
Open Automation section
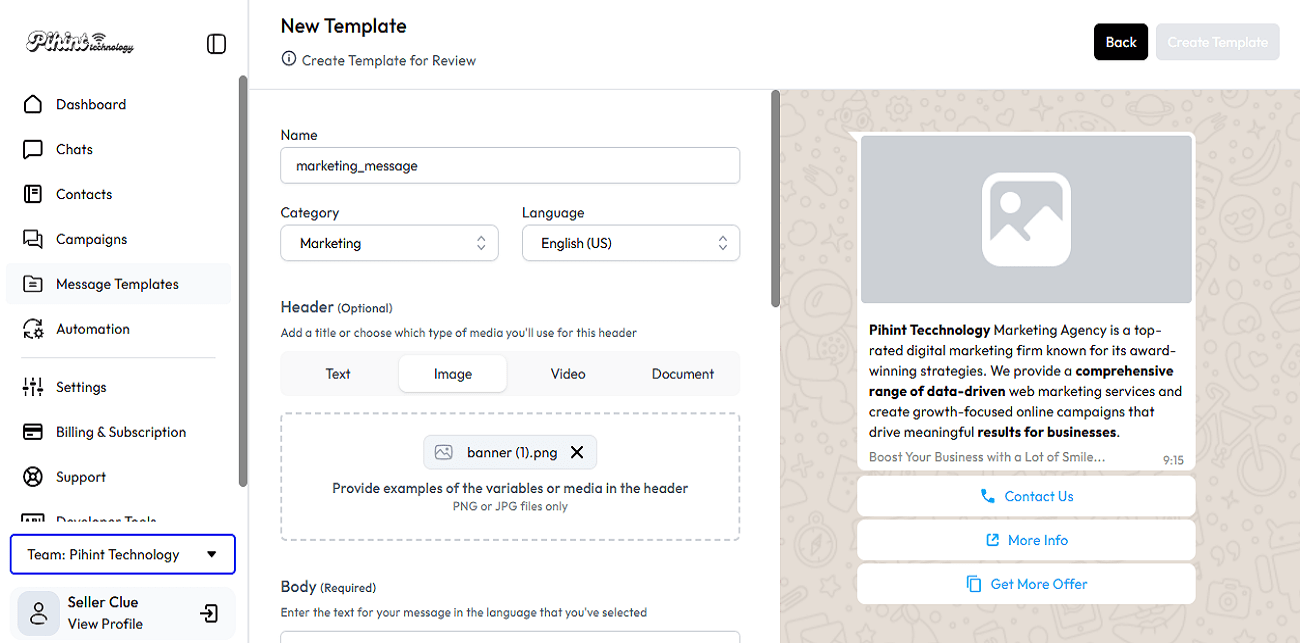tap(92, 329)
